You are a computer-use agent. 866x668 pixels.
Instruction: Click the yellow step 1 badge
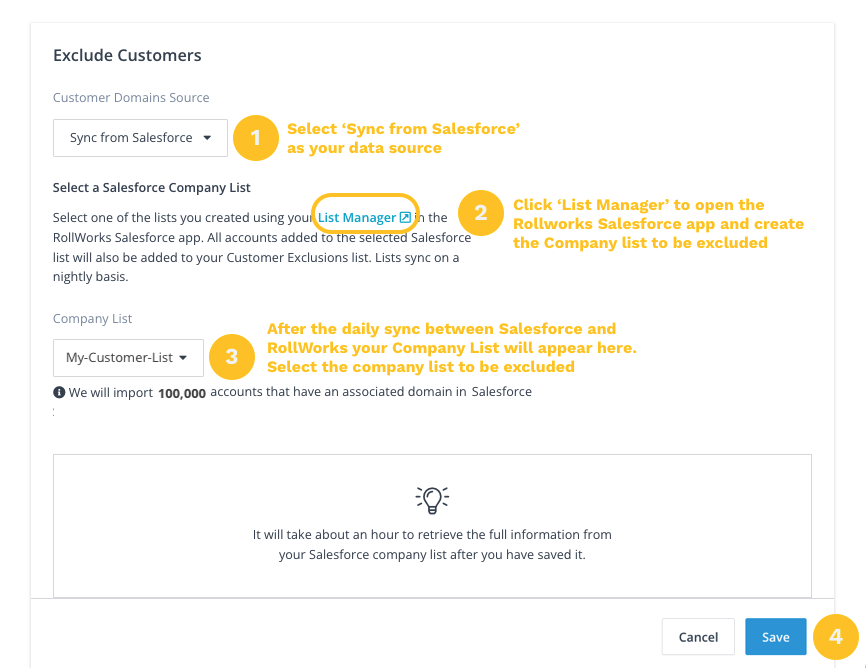pos(255,138)
